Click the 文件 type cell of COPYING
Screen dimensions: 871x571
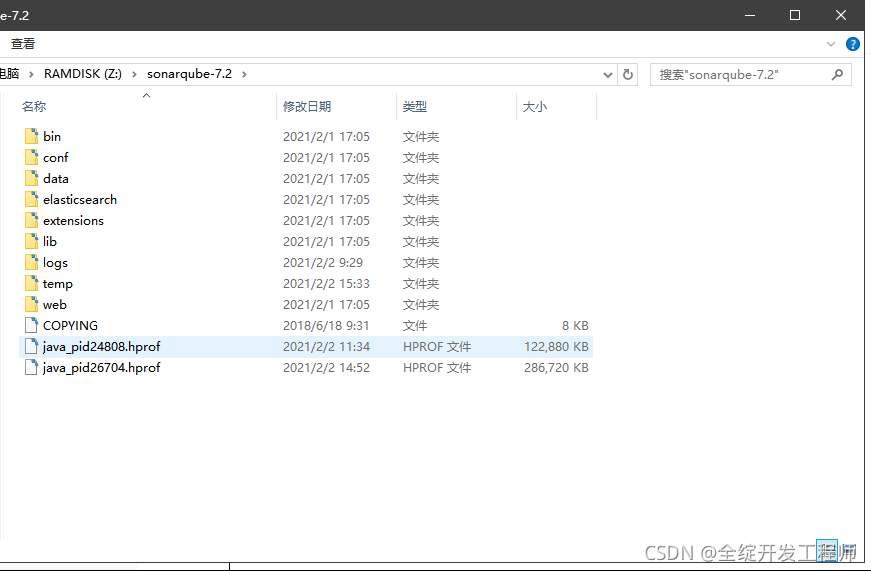[415, 325]
